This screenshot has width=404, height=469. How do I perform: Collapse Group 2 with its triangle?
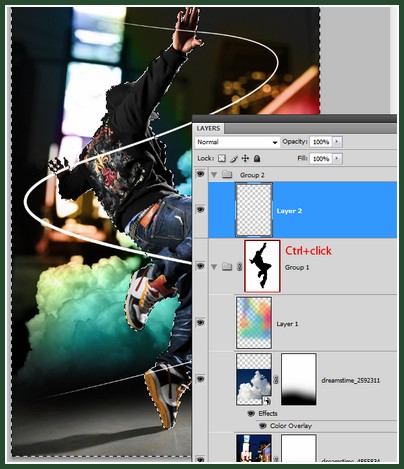click(214, 174)
